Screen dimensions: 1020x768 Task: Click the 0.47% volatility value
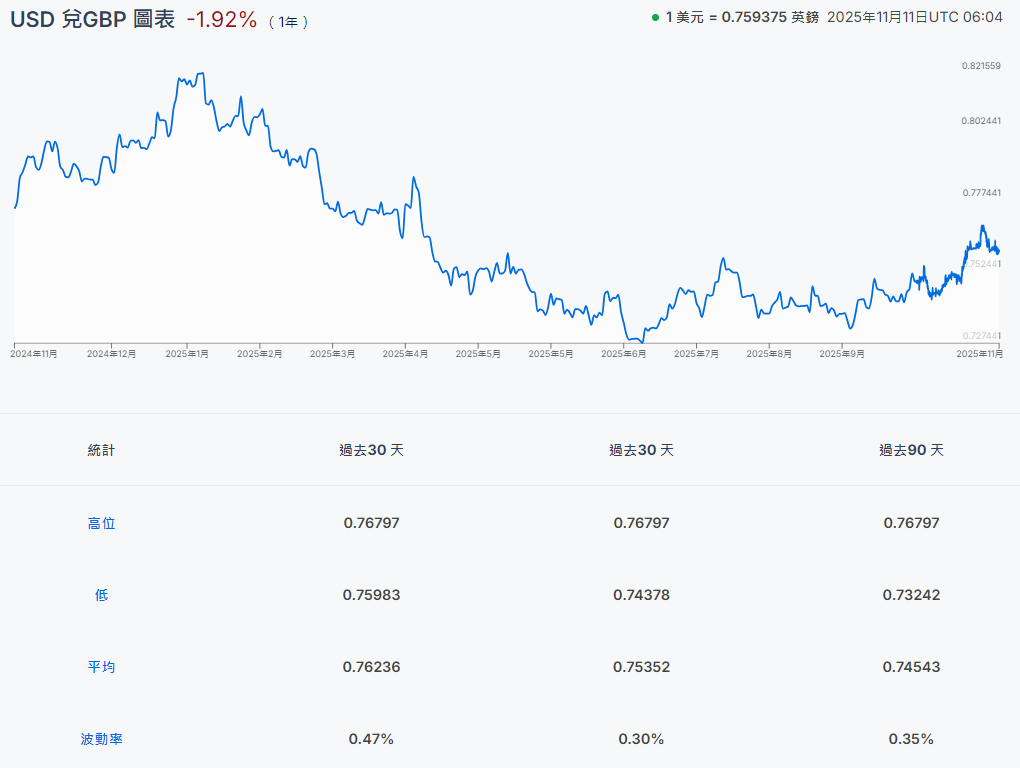(x=371, y=739)
